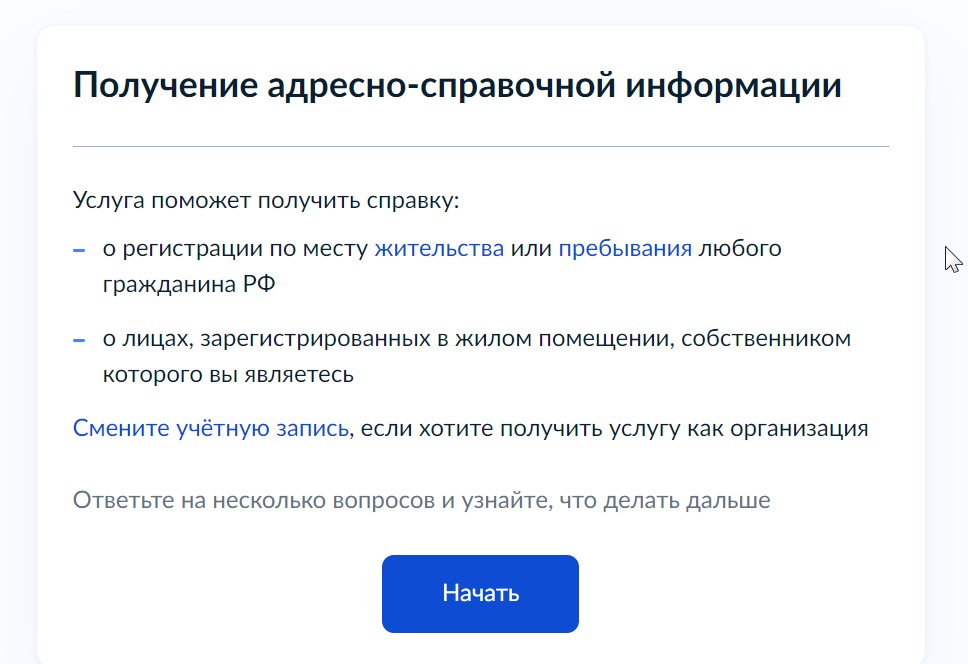The width and height of the screenshot is (968, 664).
Task: Open the жительства link
Action: (439, 248)
